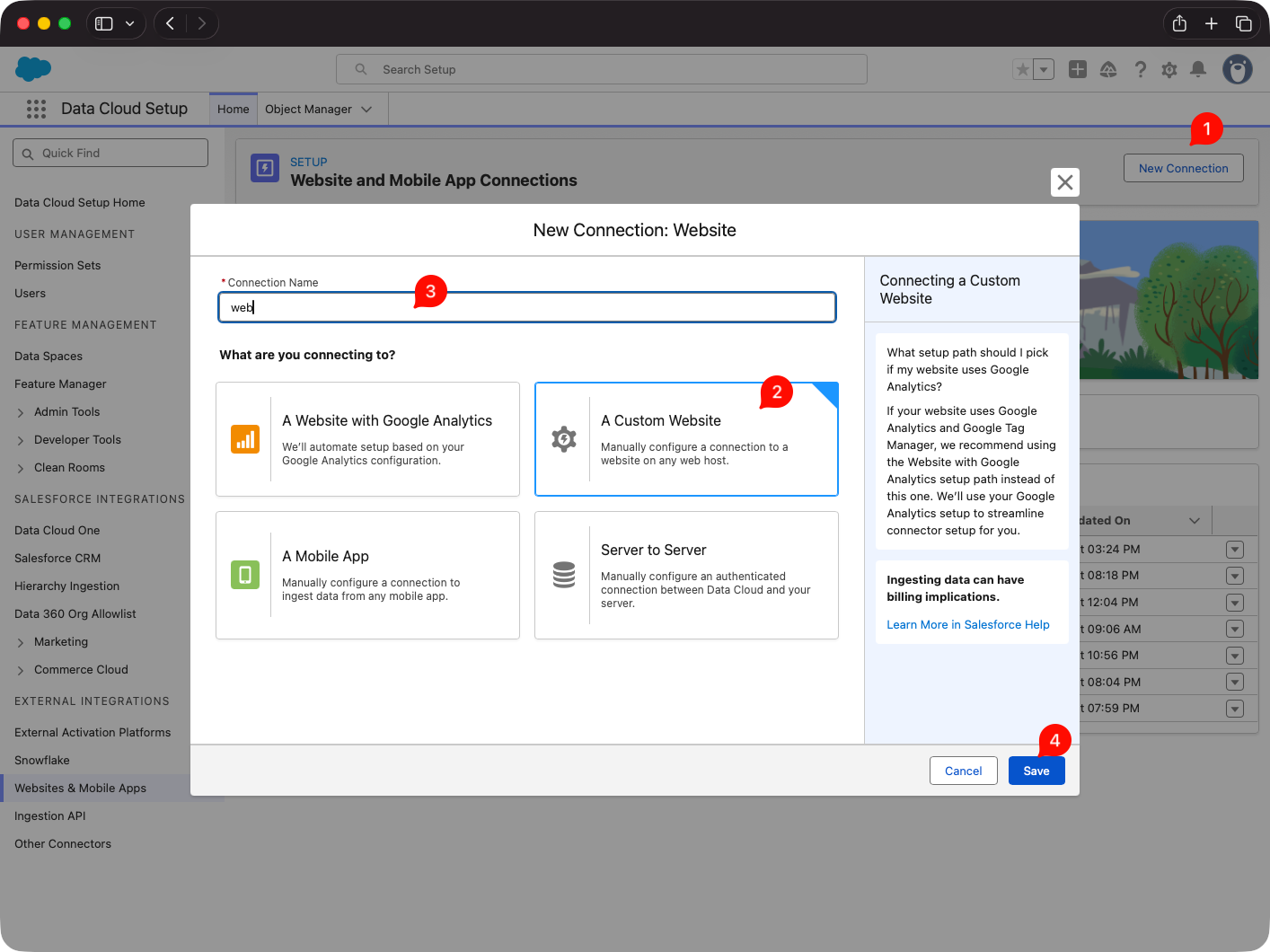Open the App Launcher grid icon
This screenshot has width=1270, height=952.
tap(36, 109)
